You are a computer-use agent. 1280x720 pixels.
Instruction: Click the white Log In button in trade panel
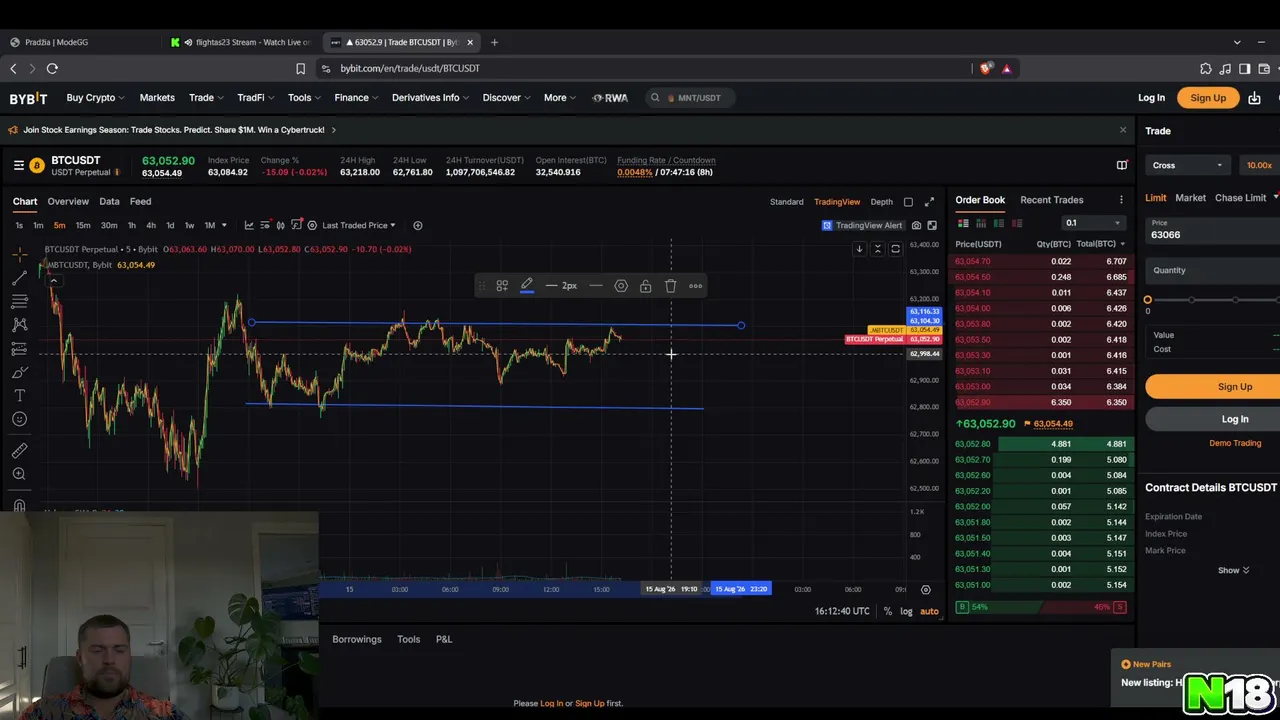1213,419
